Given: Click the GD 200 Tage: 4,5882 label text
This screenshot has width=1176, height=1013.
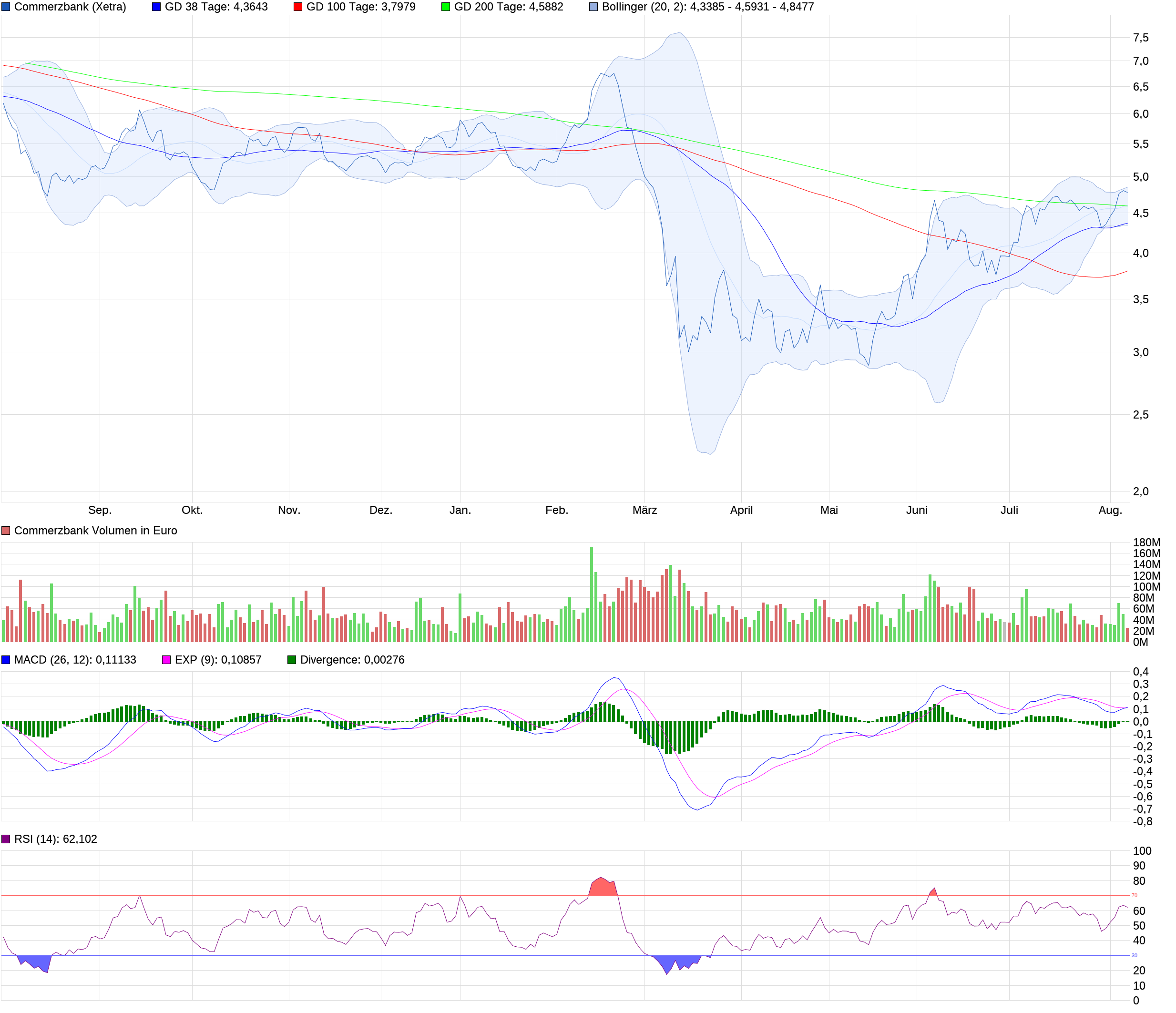Looking at the screenshot, I should point(509,7).
